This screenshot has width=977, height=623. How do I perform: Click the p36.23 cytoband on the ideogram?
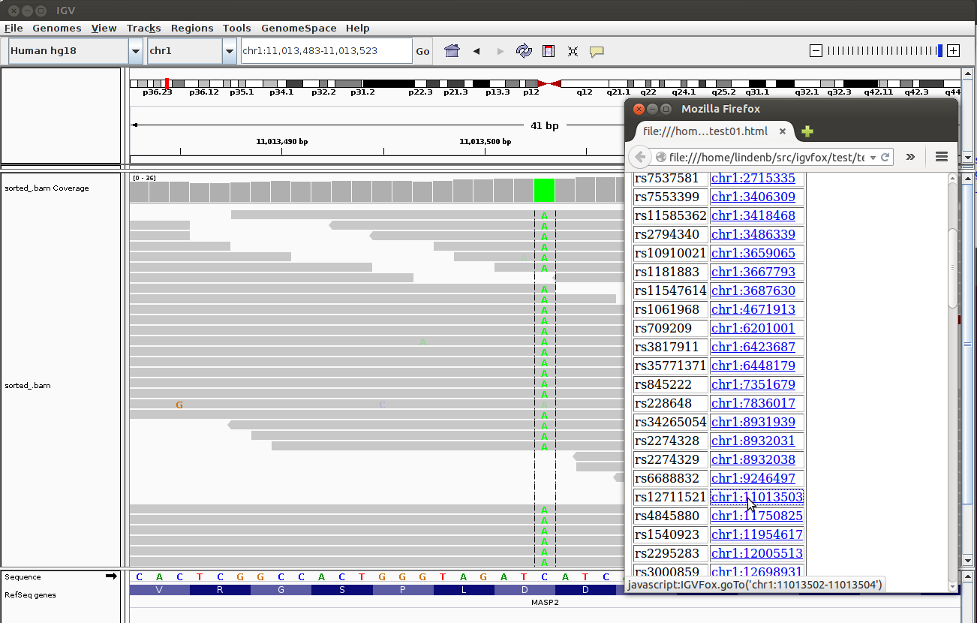[x=157, y=92]
